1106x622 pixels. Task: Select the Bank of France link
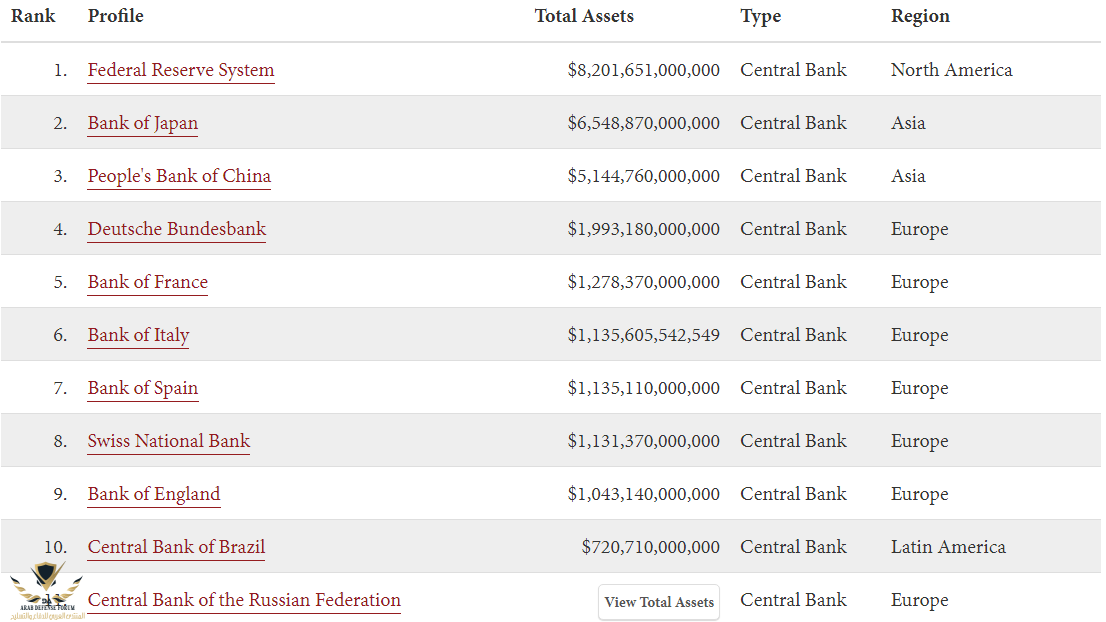tap(147, 282)
